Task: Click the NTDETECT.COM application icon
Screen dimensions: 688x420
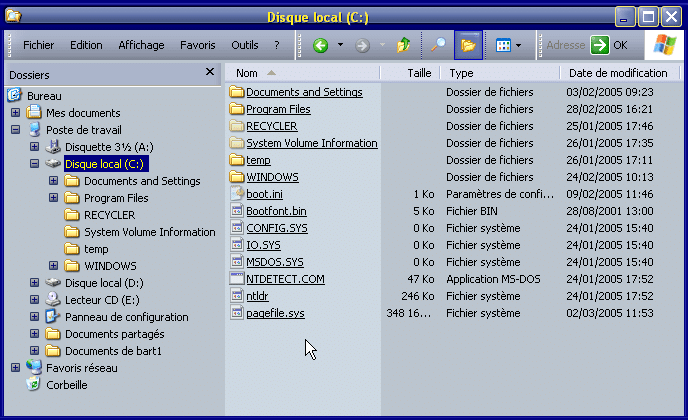Action: (x=236, y=279)
